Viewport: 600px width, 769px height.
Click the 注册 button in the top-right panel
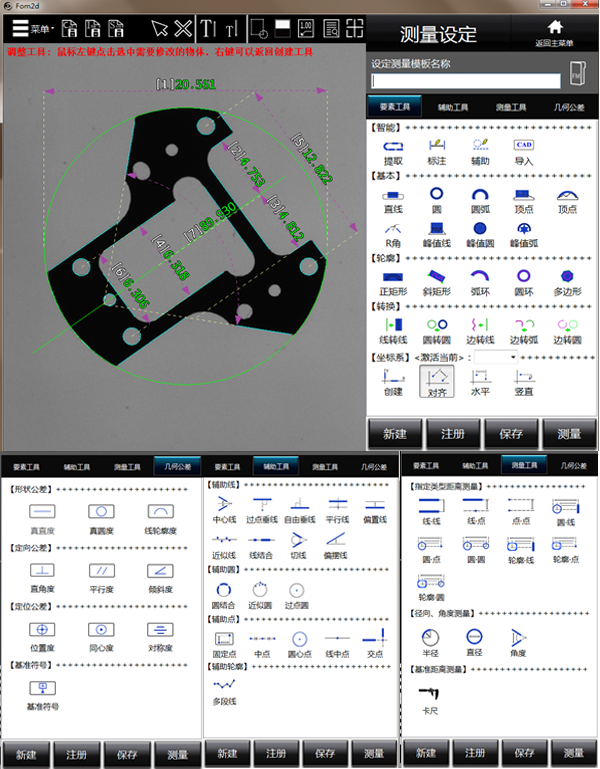pyautogui.click(x=452, y=435)
